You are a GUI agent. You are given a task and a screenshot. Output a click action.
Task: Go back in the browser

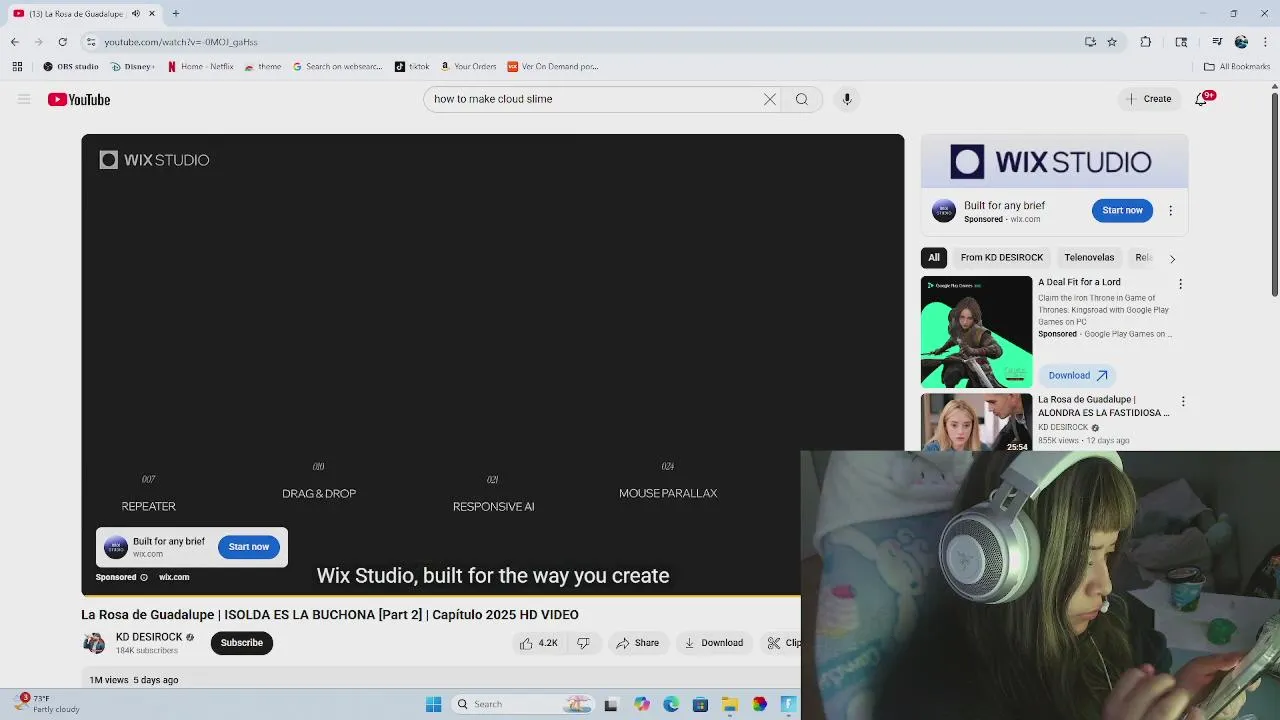point(15,42)
